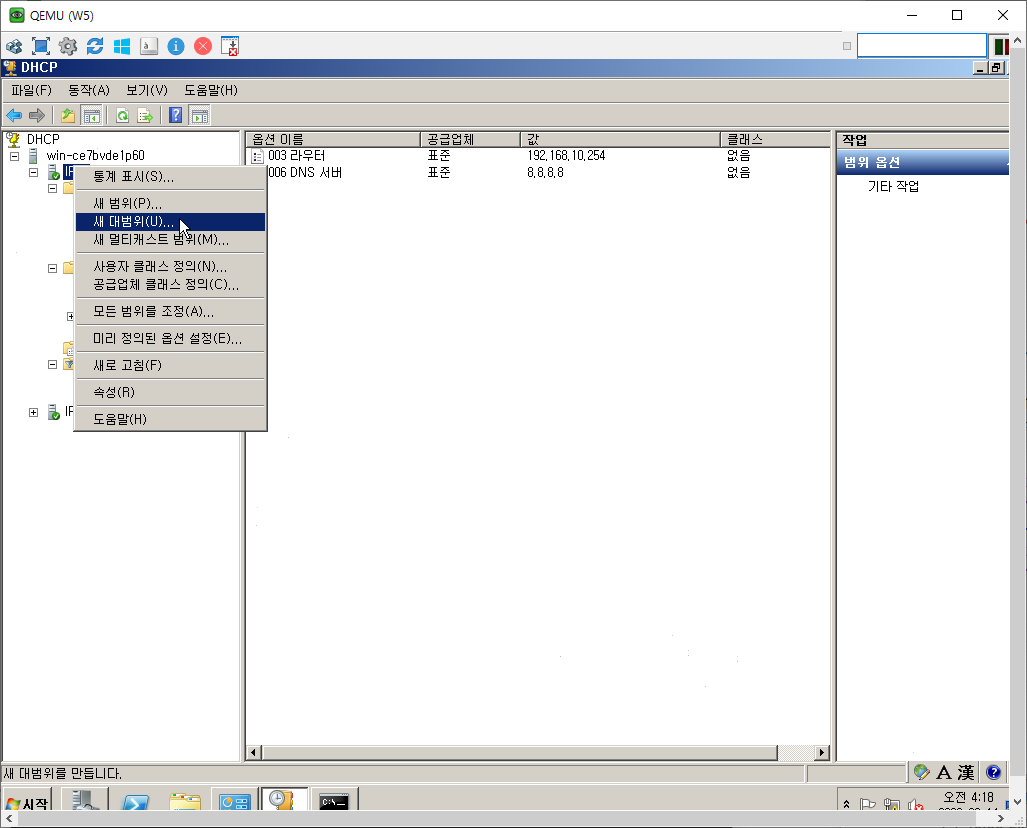Click the Hanja 漢 conversion icon
Viewport: 1027px width, 828px height.
[965, 773]
